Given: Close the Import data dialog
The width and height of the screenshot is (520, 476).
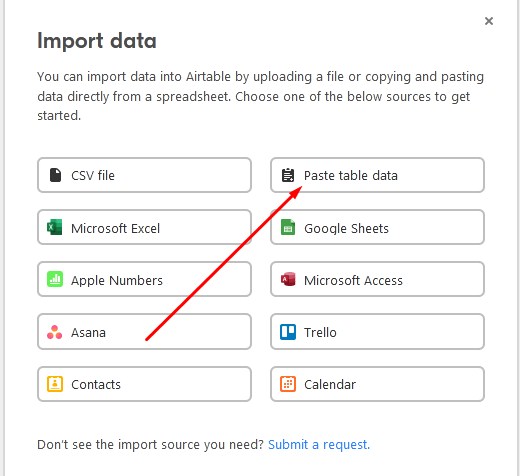Looking at the screenshot, I should [x=489, y=21].
